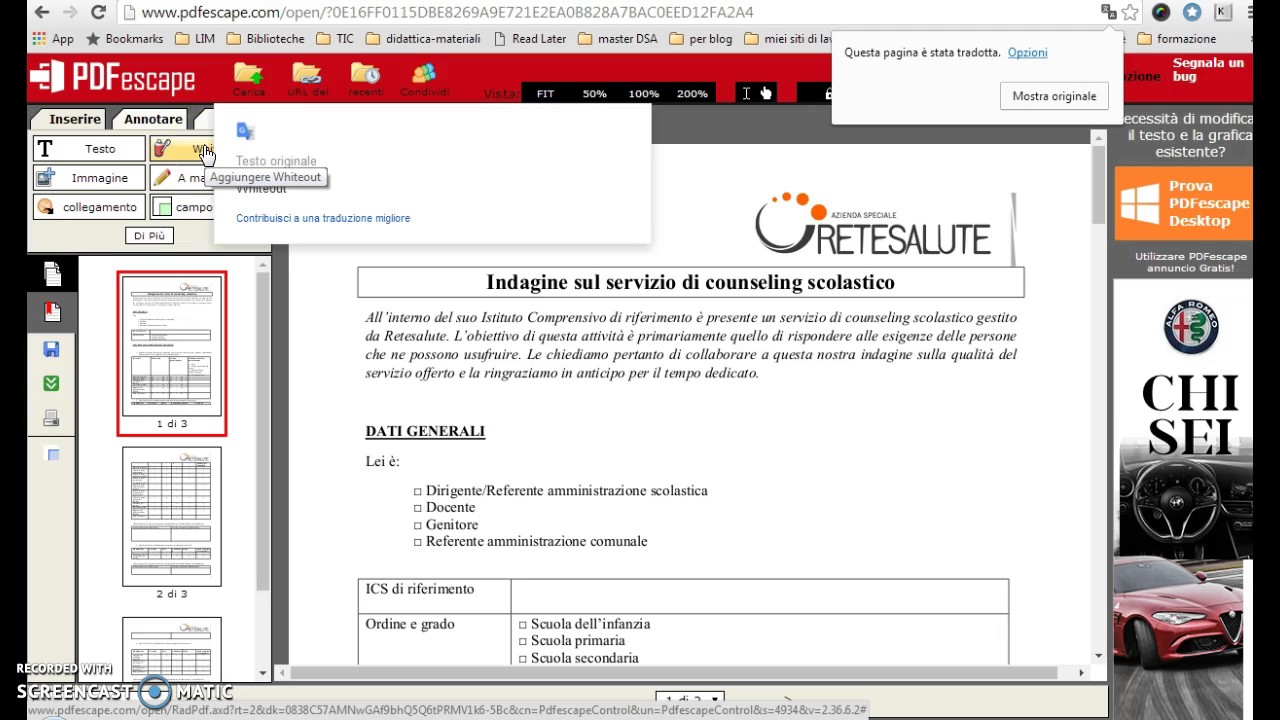This screenshot has width=1280, height=720.
Task: Open the Apps bookmarks shortcut
Action: (53, 39)
